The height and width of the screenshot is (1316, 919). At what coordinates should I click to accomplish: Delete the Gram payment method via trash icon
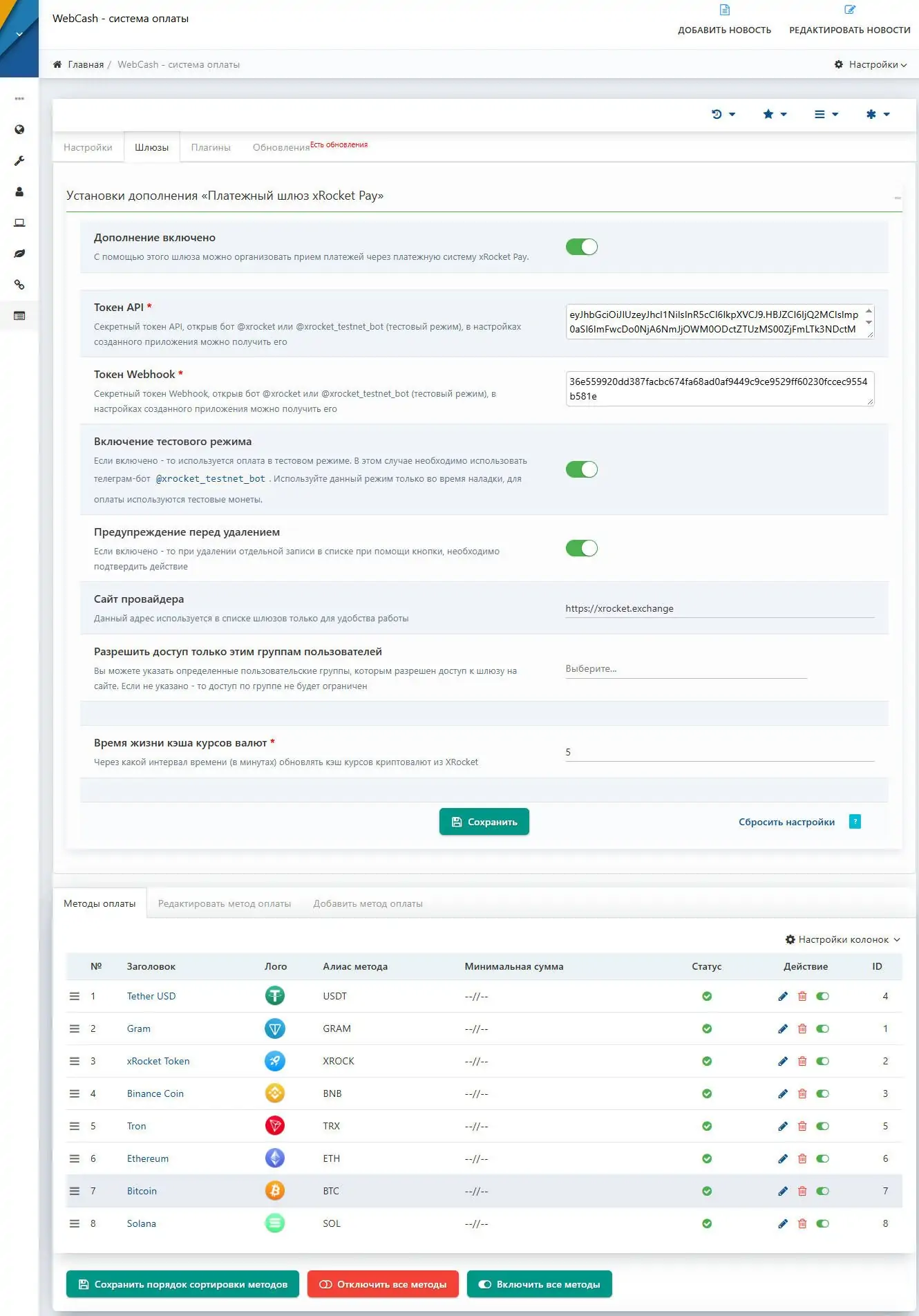point(802,1028)
